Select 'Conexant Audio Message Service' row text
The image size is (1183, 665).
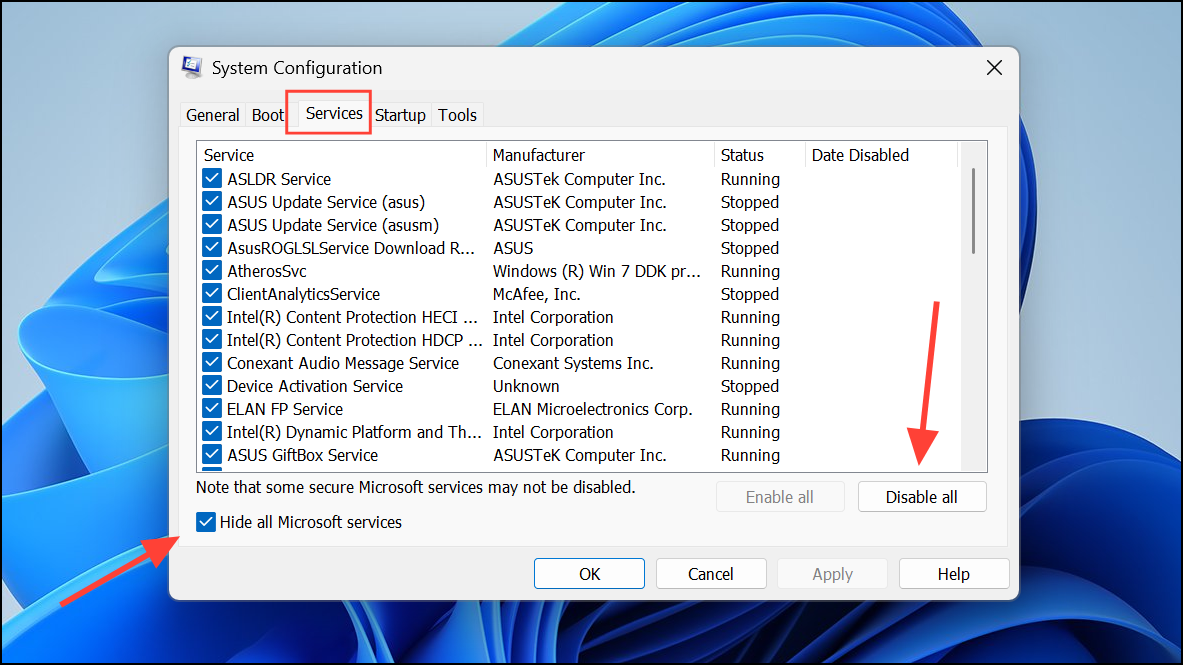click(343, 363)
